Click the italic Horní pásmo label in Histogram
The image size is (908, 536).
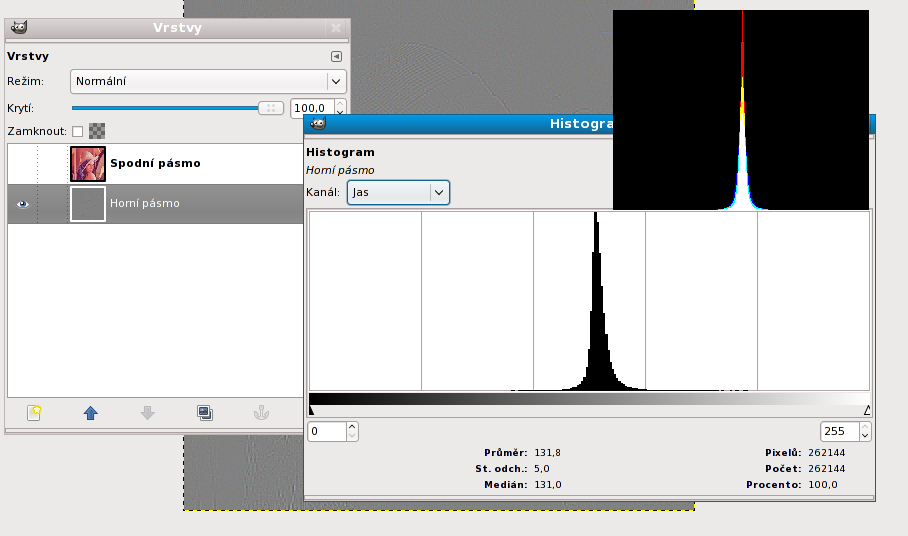pos(340,170)
